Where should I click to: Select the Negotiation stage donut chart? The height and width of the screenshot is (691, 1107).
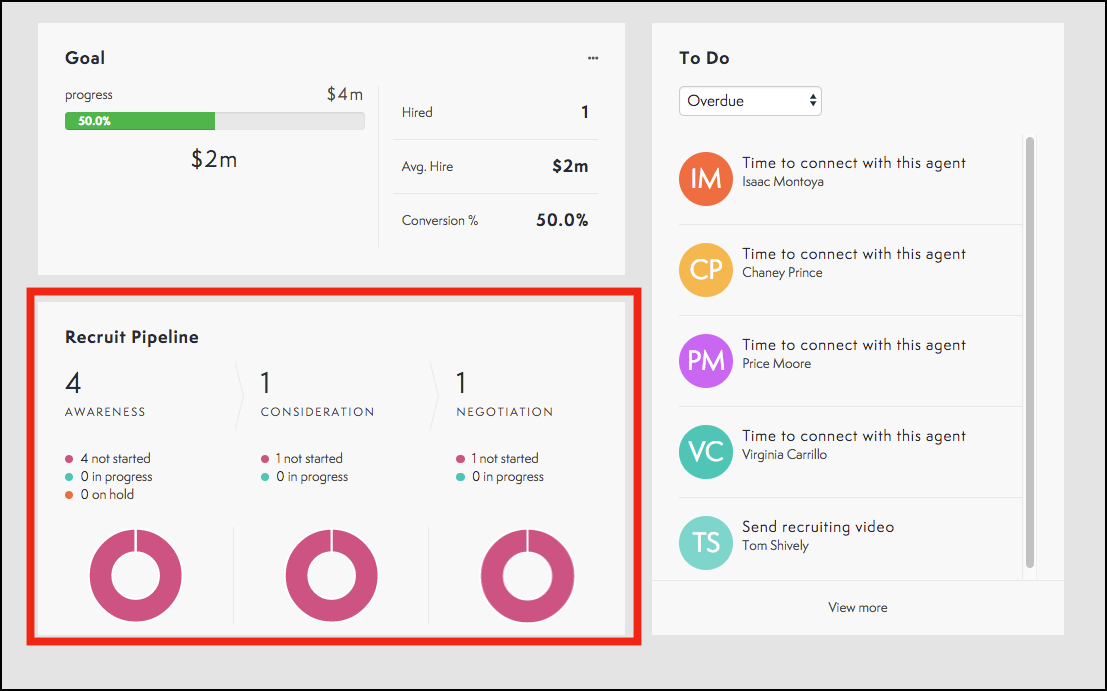(x=527, y=575)
